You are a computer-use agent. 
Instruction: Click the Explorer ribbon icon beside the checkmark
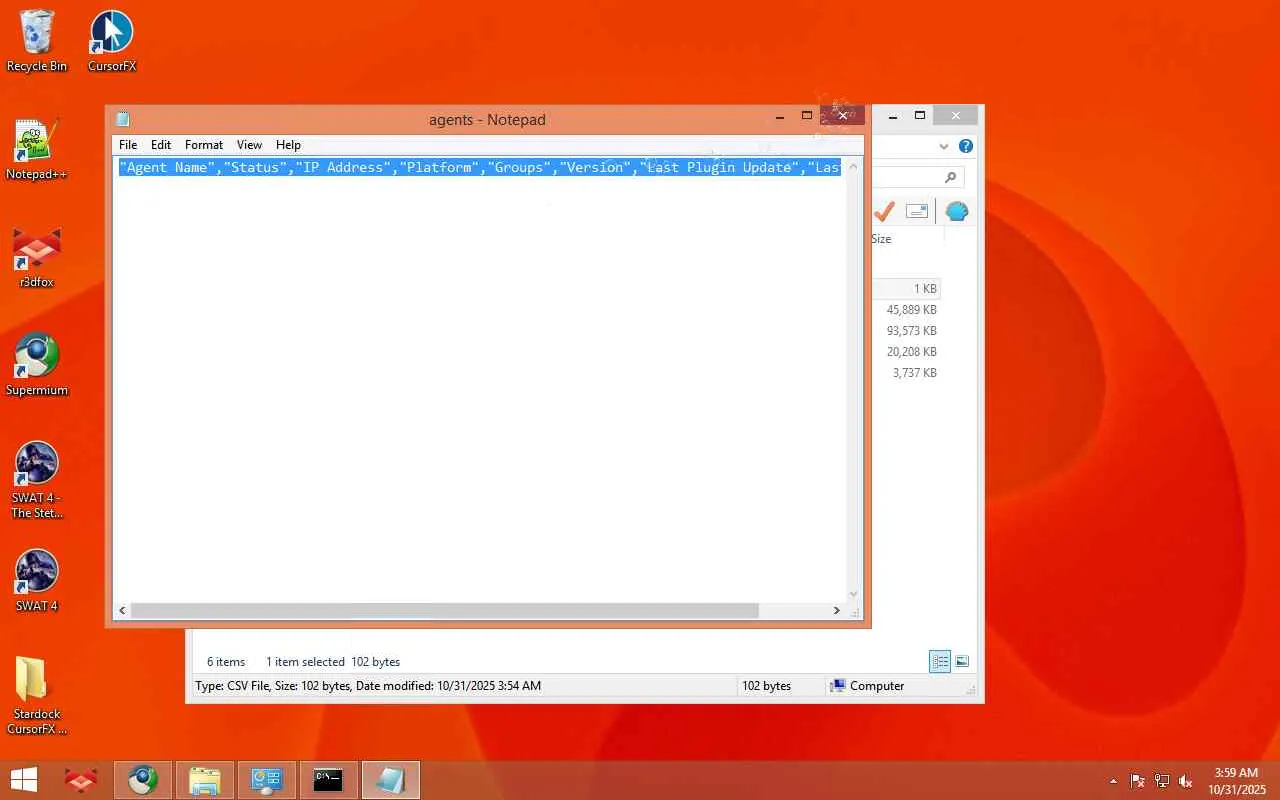pos(917,211)
